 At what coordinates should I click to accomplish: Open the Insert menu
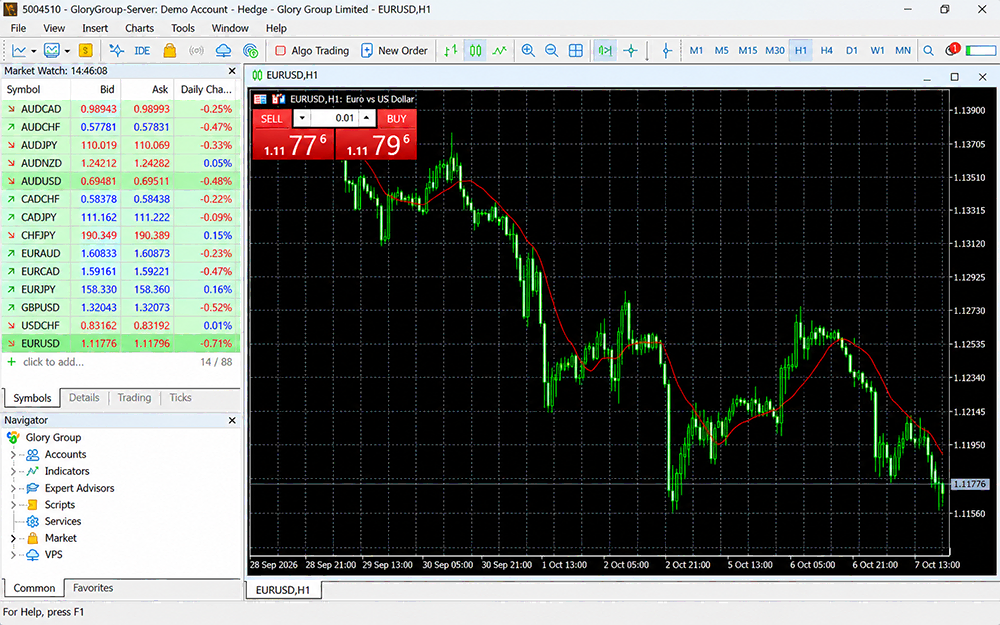point(95,28)
